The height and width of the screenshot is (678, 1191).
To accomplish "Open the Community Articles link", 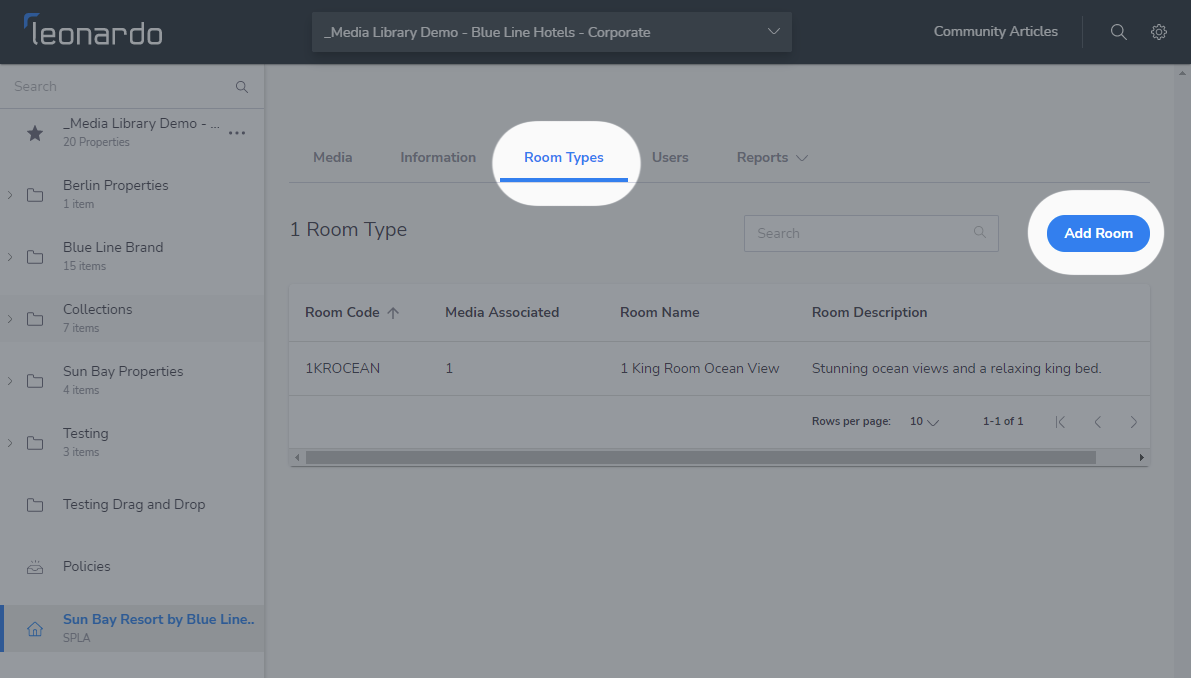I will click(995, 31).
